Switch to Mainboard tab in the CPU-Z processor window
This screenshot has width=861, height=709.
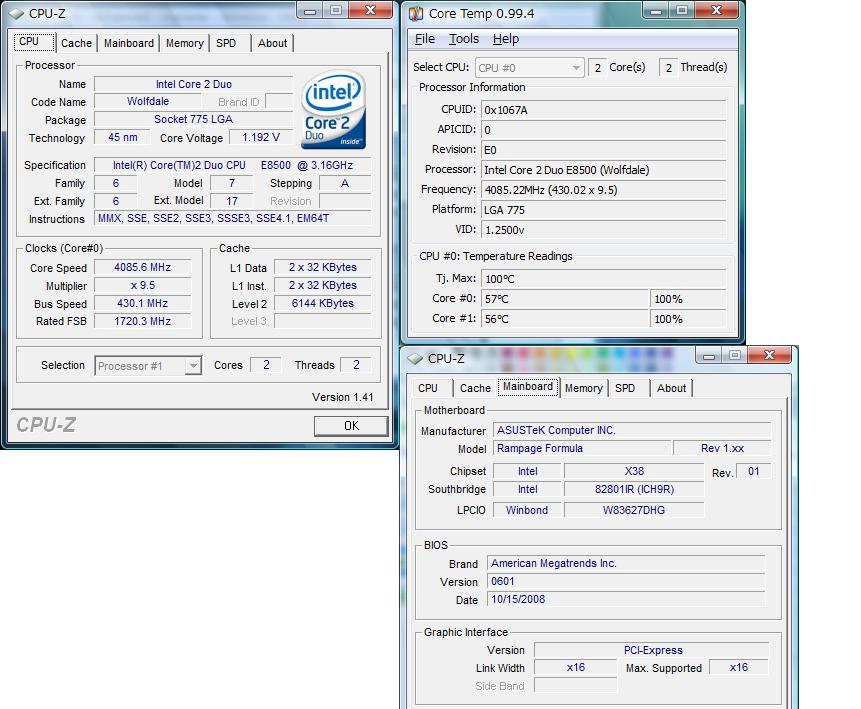click(129, 43)
